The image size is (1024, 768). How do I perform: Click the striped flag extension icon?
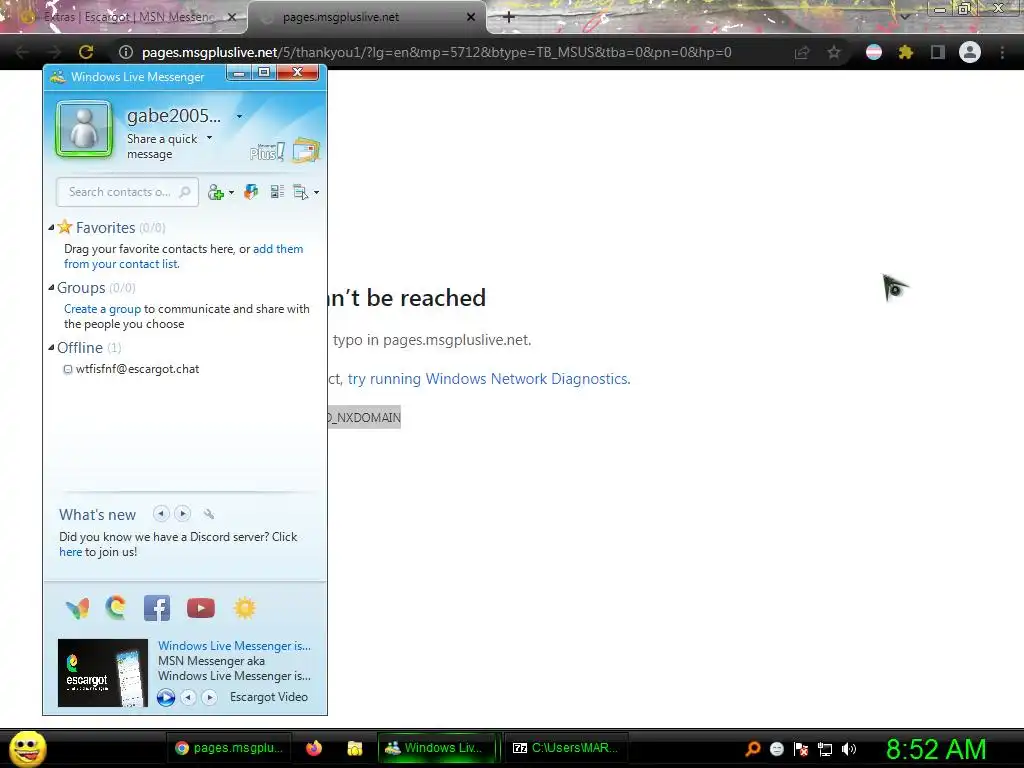pyautogui.click(x=874, y=52)
